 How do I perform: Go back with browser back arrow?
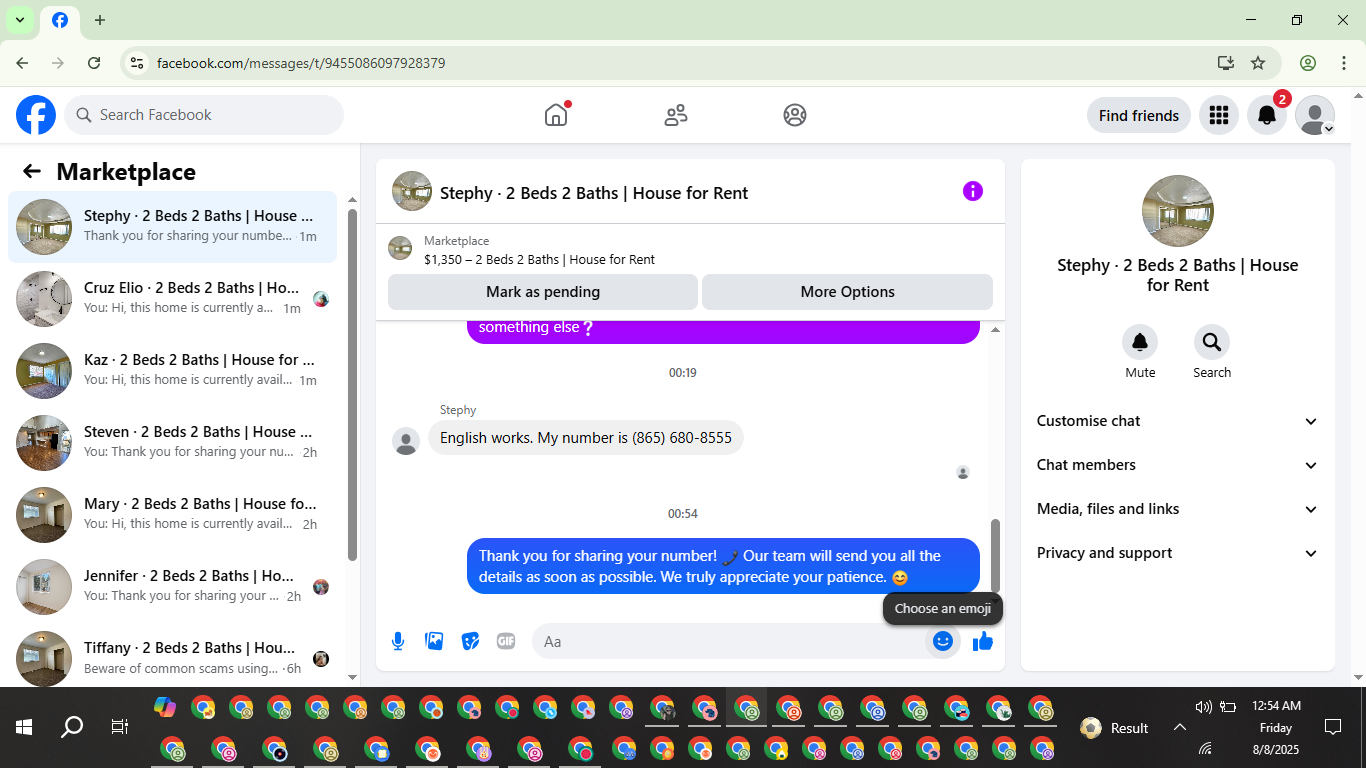click(22, 63)
